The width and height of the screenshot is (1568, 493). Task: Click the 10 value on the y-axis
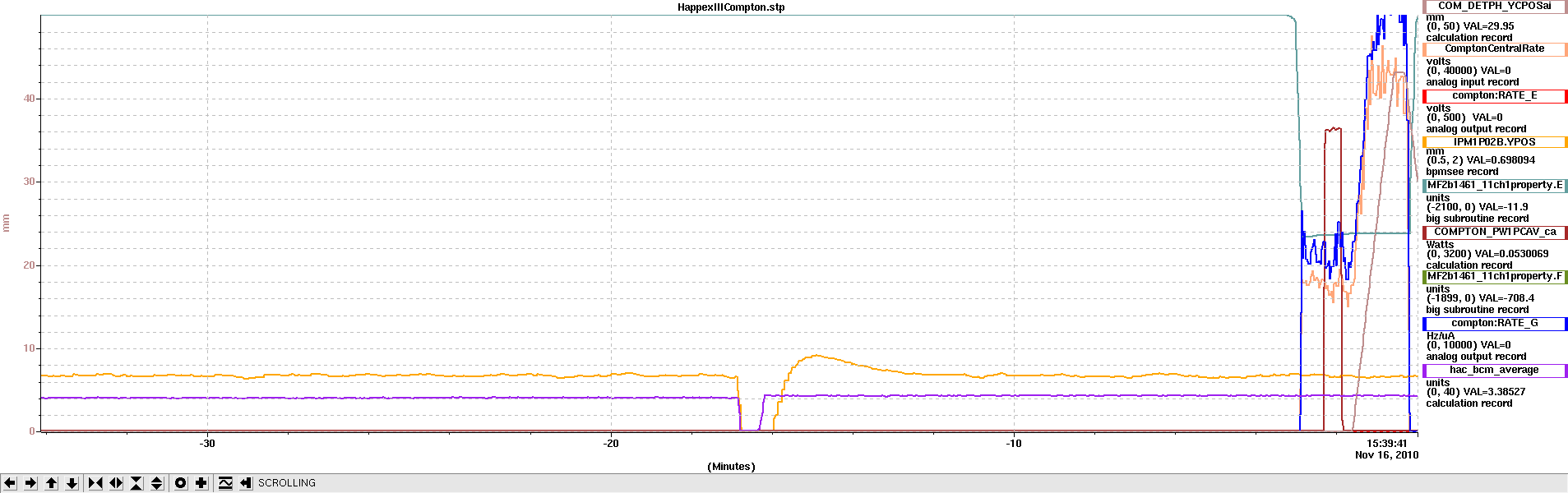tap(30, 348)
